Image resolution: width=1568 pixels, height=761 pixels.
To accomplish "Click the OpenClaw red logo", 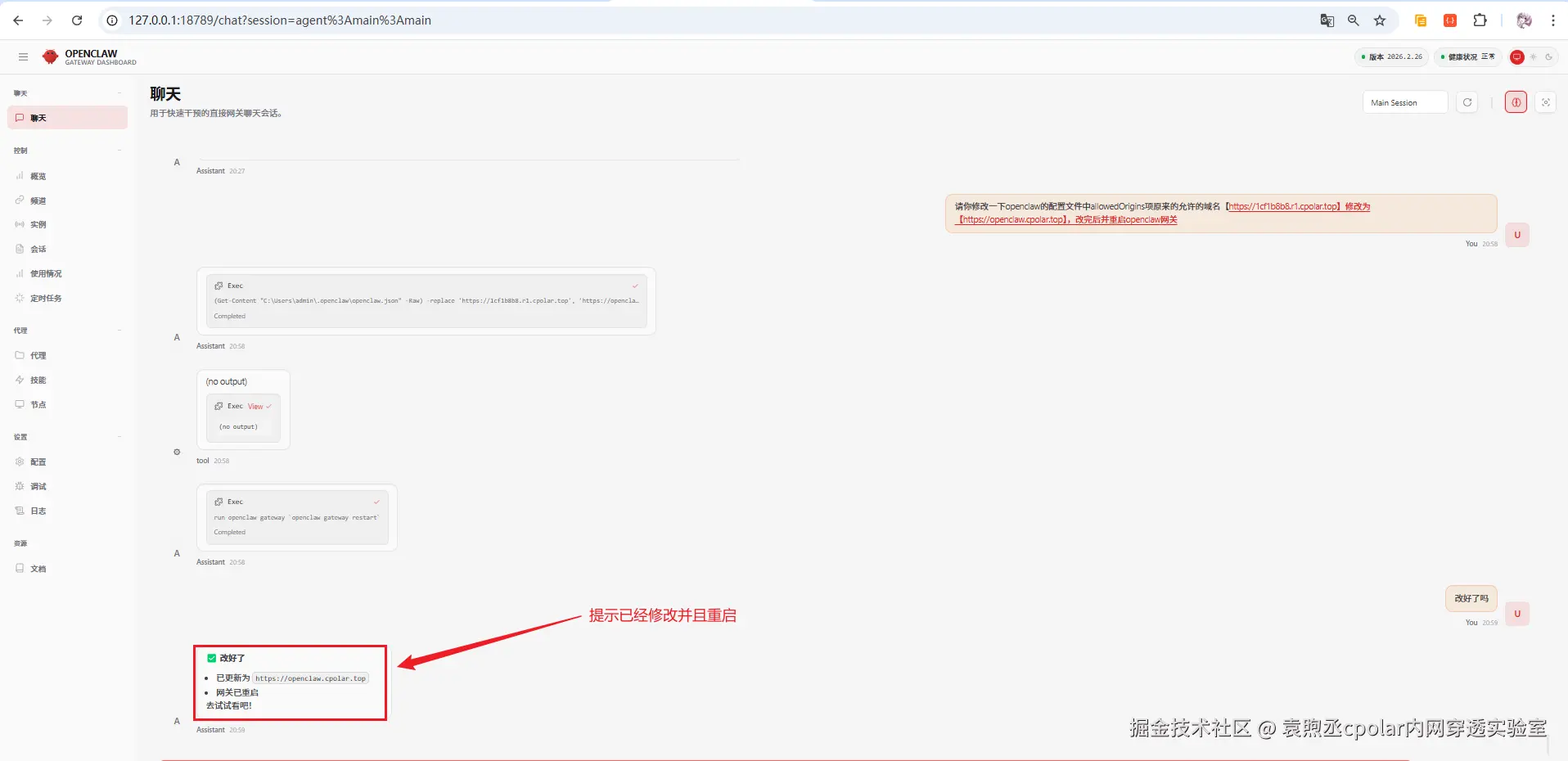I will click(x=51, y=56).
